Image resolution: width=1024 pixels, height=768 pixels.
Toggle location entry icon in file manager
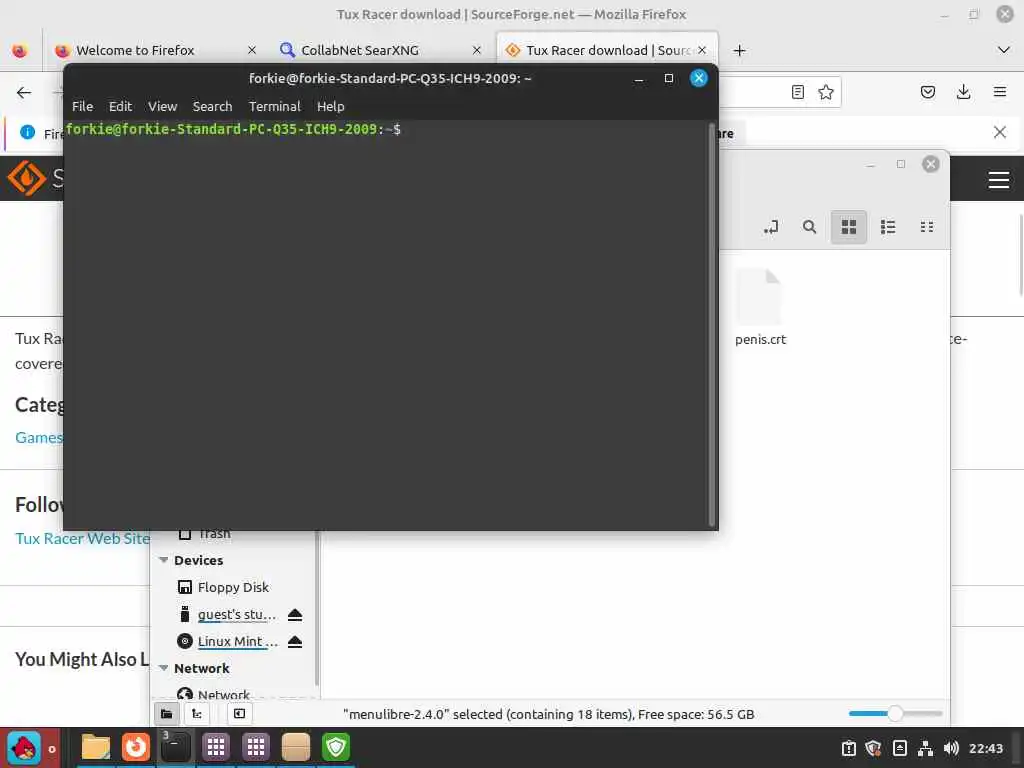pos(771,227)
